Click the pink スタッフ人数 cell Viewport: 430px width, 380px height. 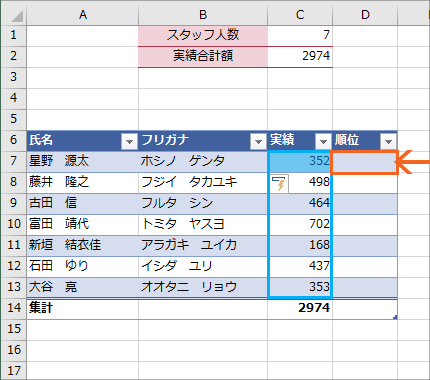[203, 35]
